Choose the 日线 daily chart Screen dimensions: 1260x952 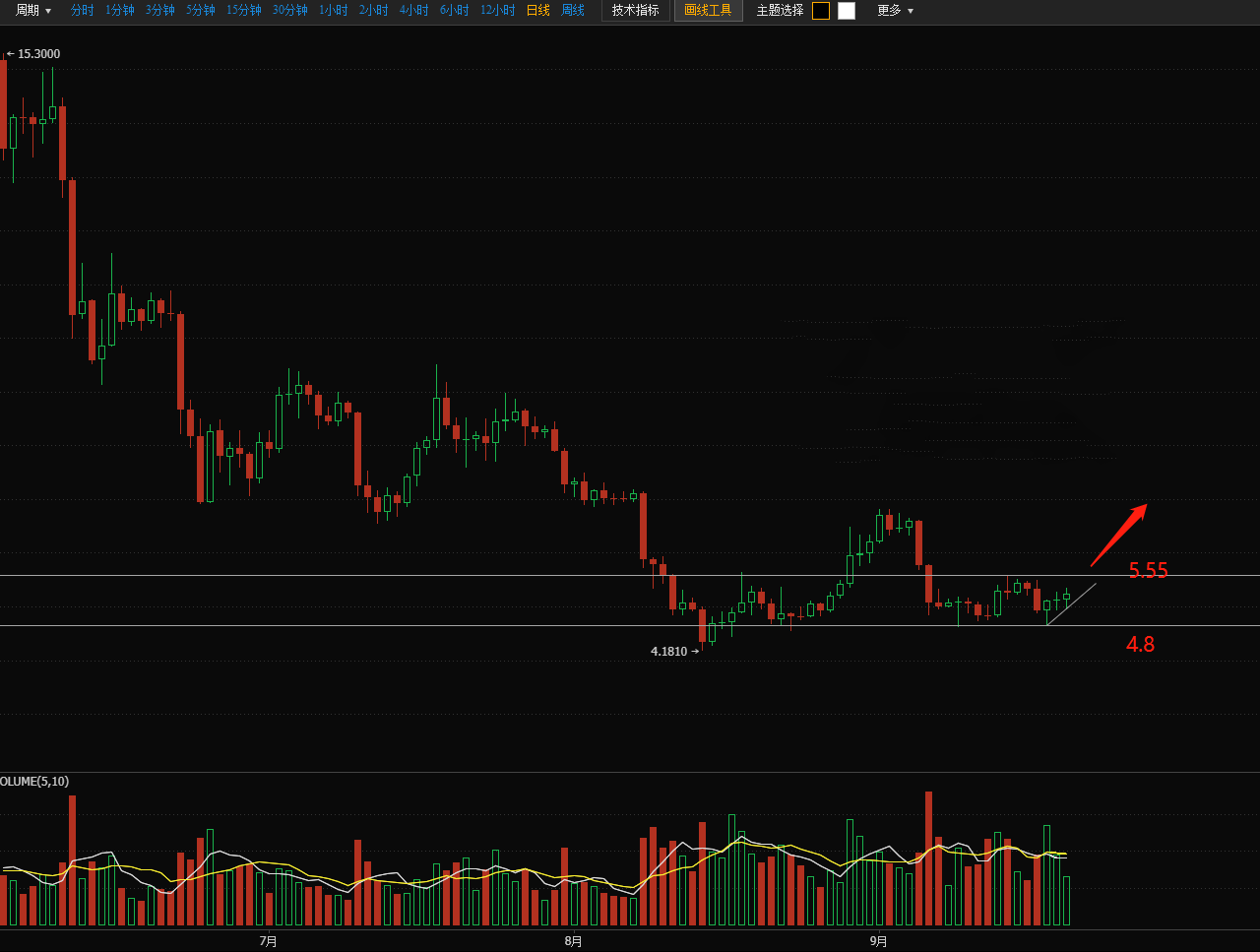(538, 11)
